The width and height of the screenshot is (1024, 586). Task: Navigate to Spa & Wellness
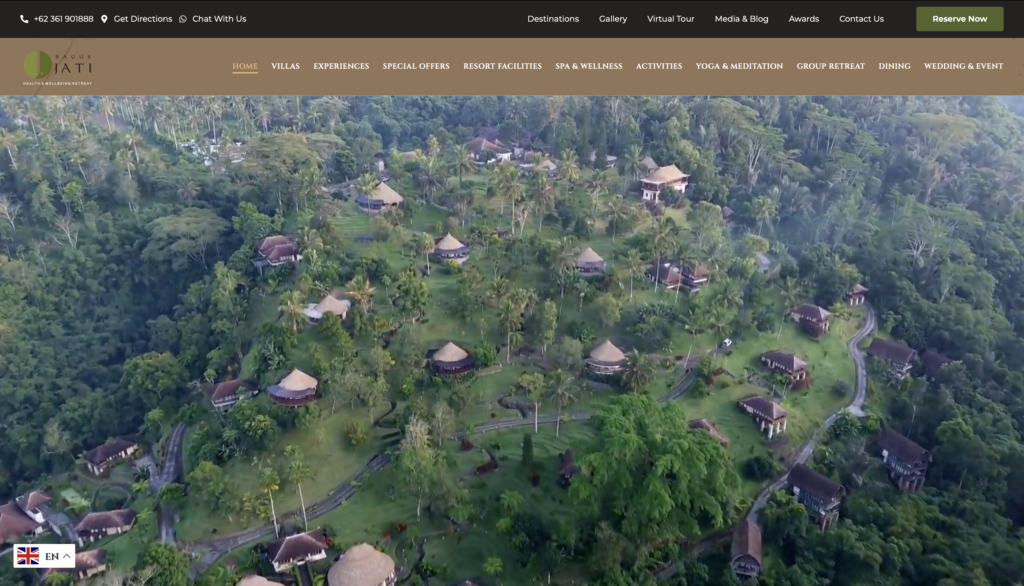point(589,67)
